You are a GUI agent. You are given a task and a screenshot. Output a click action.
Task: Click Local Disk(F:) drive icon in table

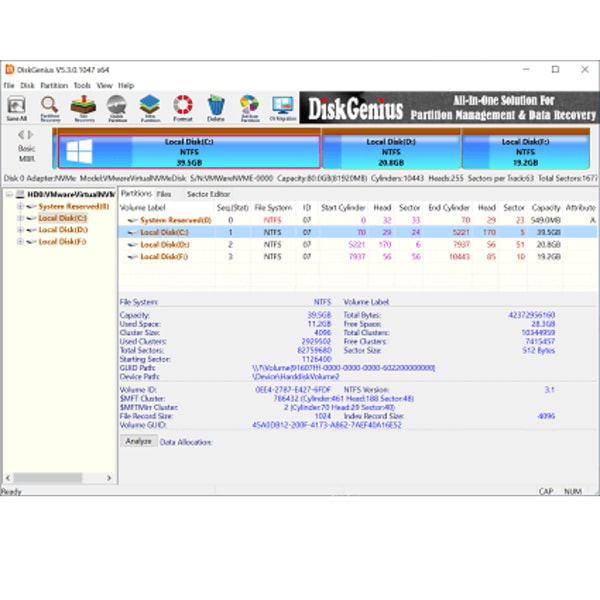(132, 257)
